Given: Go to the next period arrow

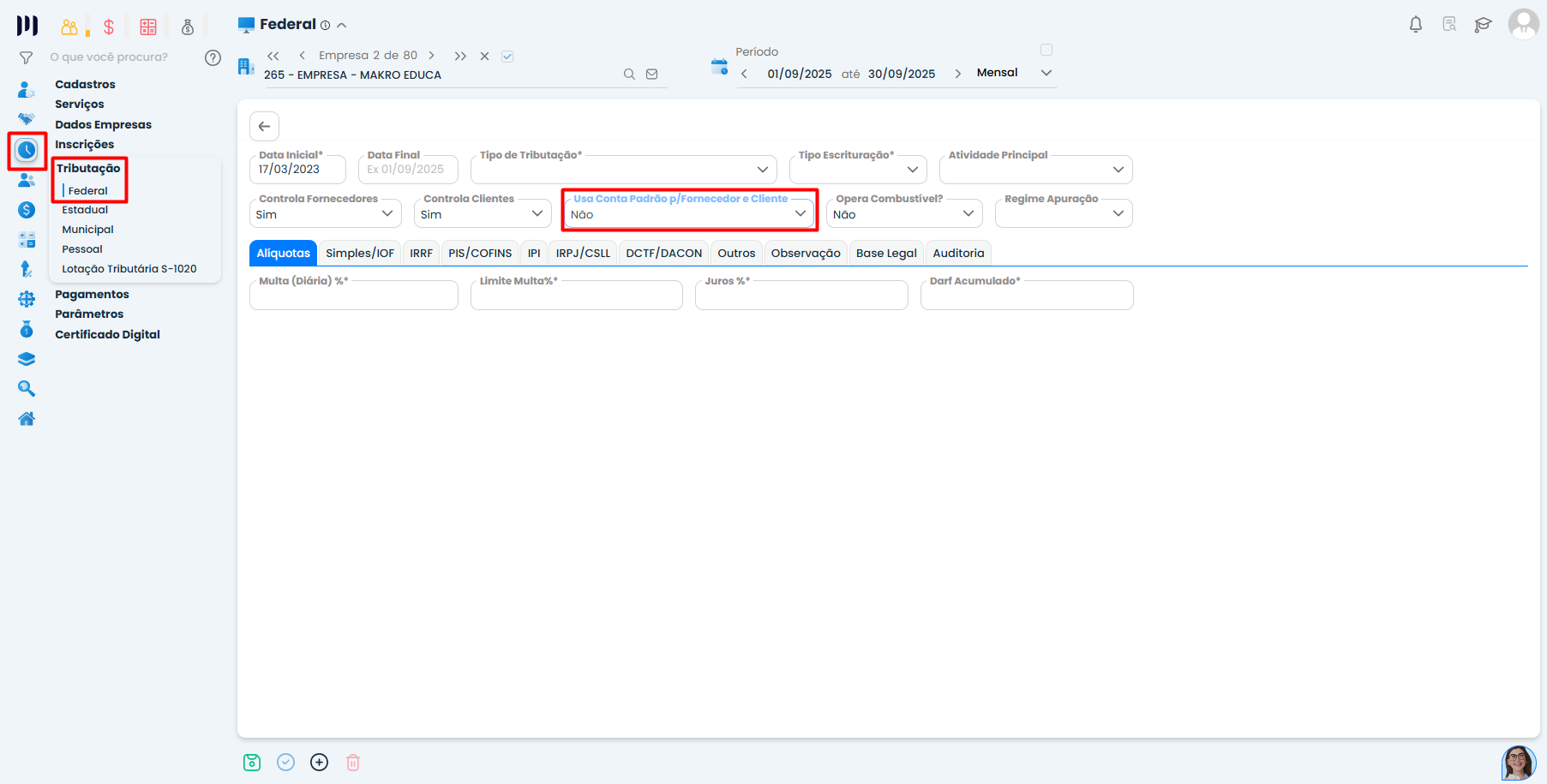Looking at the screenshot, I should [x=957, y=74].
